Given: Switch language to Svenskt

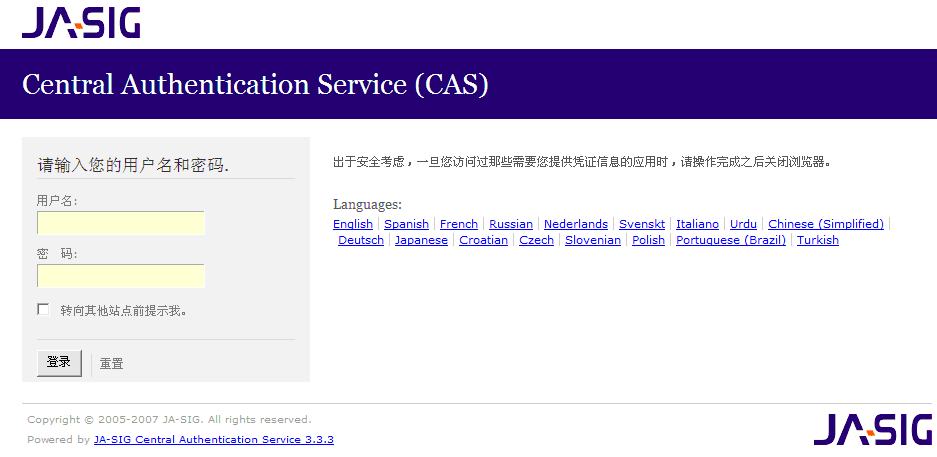Looking at the screenshot, I should click(x=642, y=224).
